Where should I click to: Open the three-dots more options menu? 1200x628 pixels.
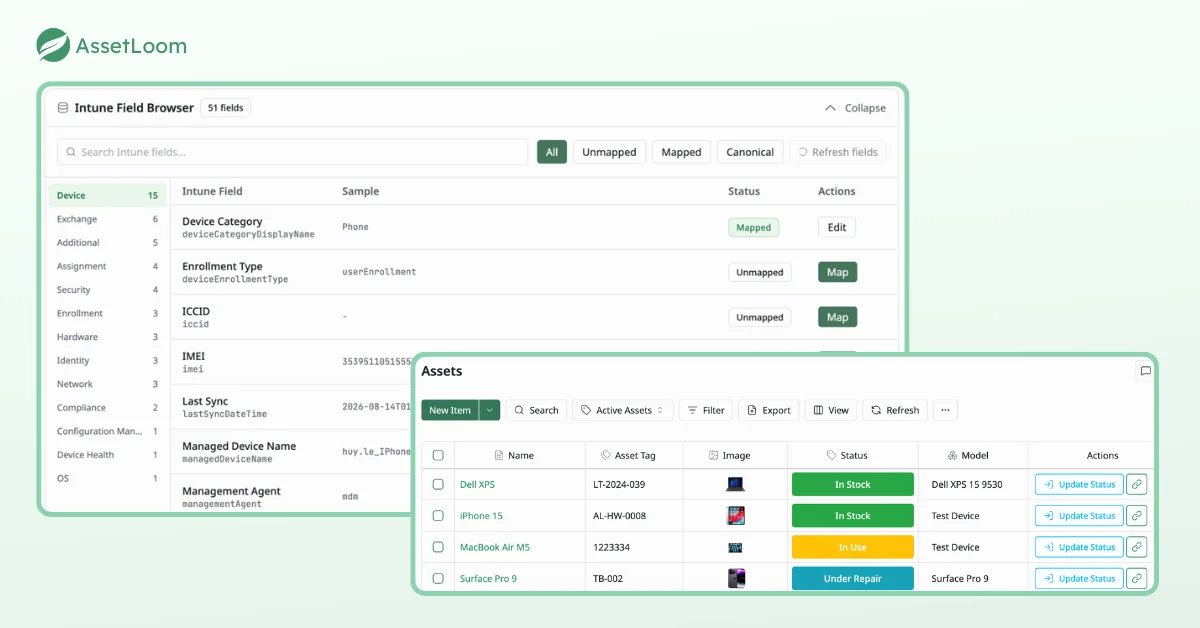944,410
